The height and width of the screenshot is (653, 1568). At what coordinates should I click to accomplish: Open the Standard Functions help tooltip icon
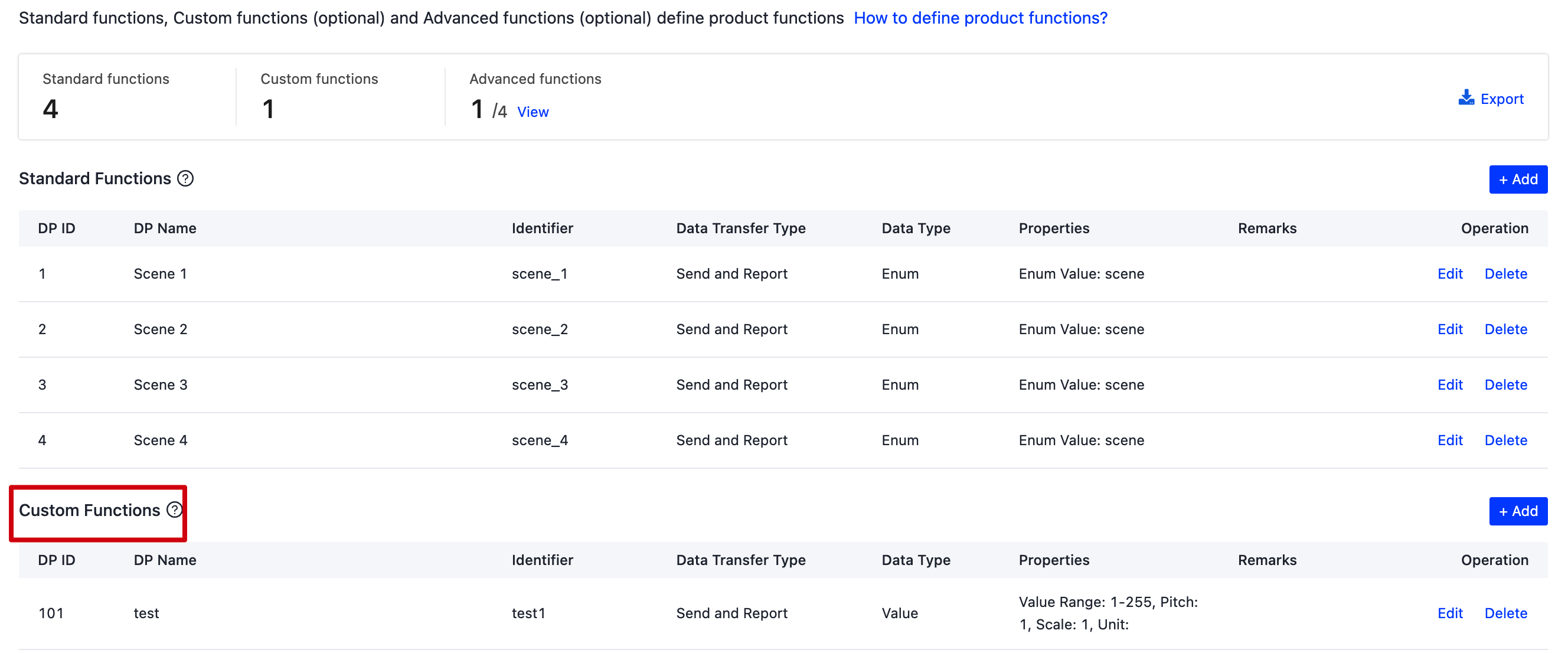point(185,178)
